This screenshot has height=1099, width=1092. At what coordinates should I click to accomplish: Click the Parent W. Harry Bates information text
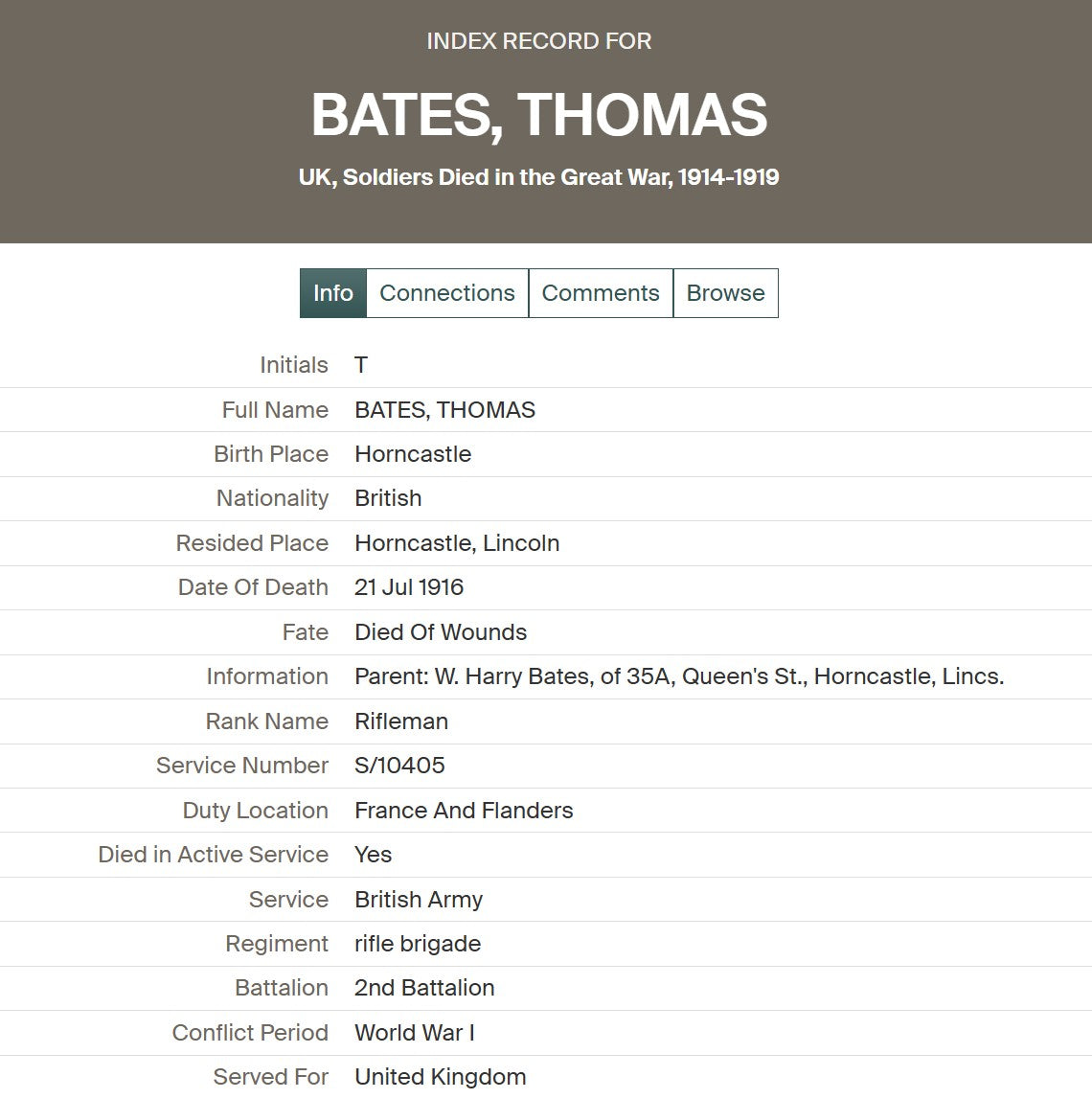point(679,676)
